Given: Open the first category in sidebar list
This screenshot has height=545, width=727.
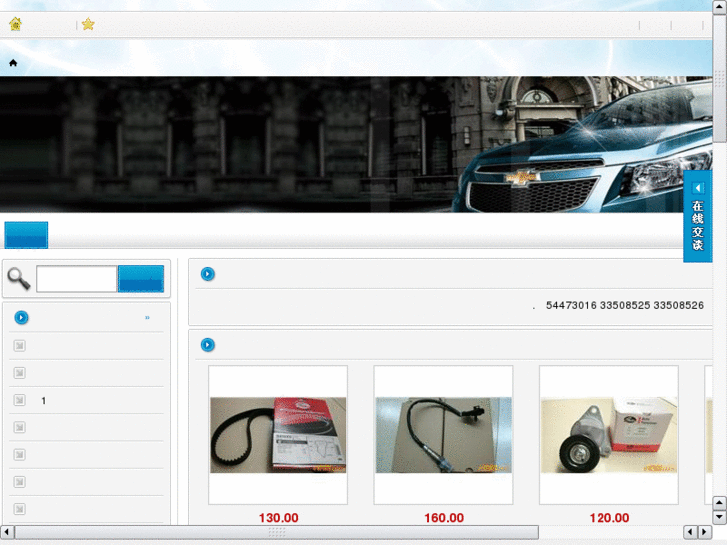Looking at the screenshot, I should coord(19,346).
